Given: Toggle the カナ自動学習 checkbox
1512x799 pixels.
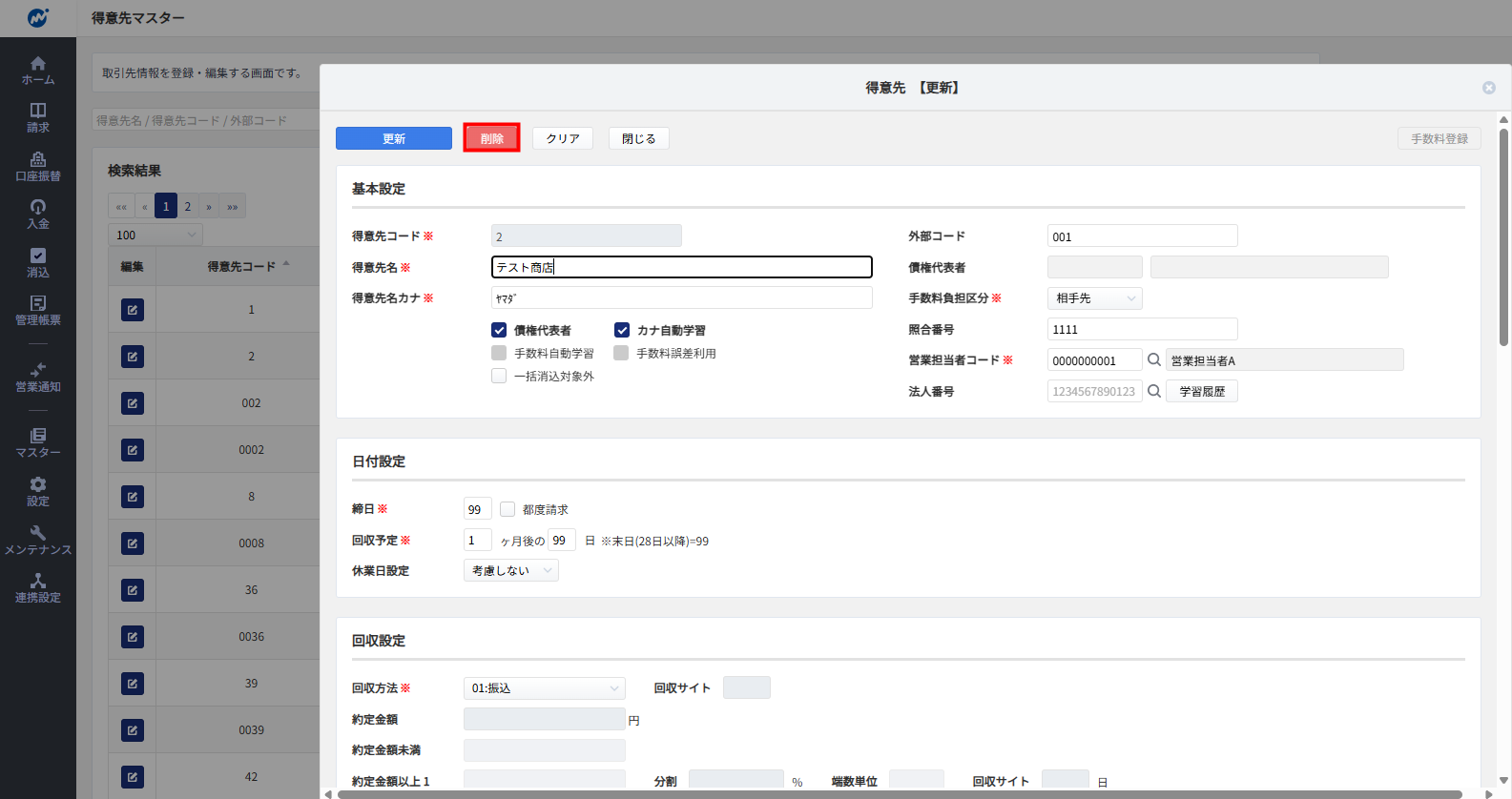Looking at the screenshot, I should (622, 330).
